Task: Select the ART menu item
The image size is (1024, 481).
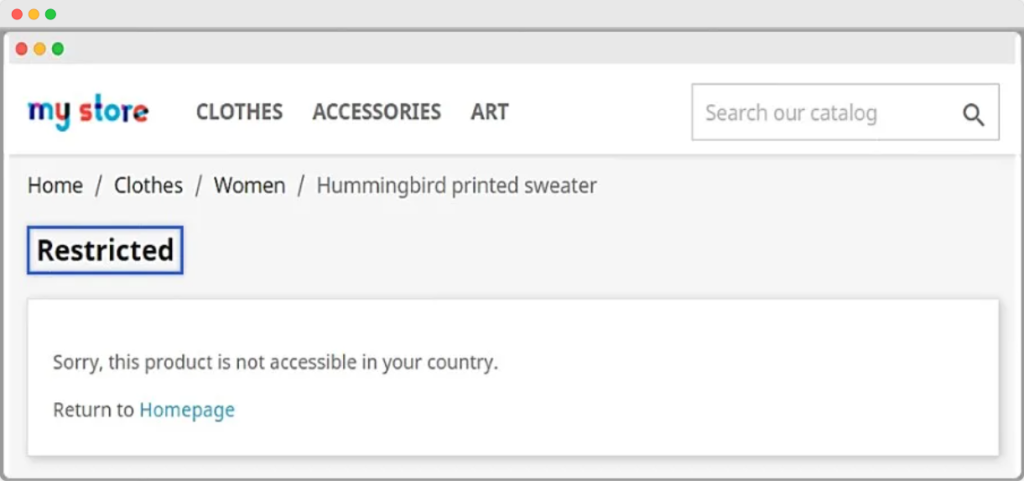Action: pyautogui.click(x=489, y=112)
